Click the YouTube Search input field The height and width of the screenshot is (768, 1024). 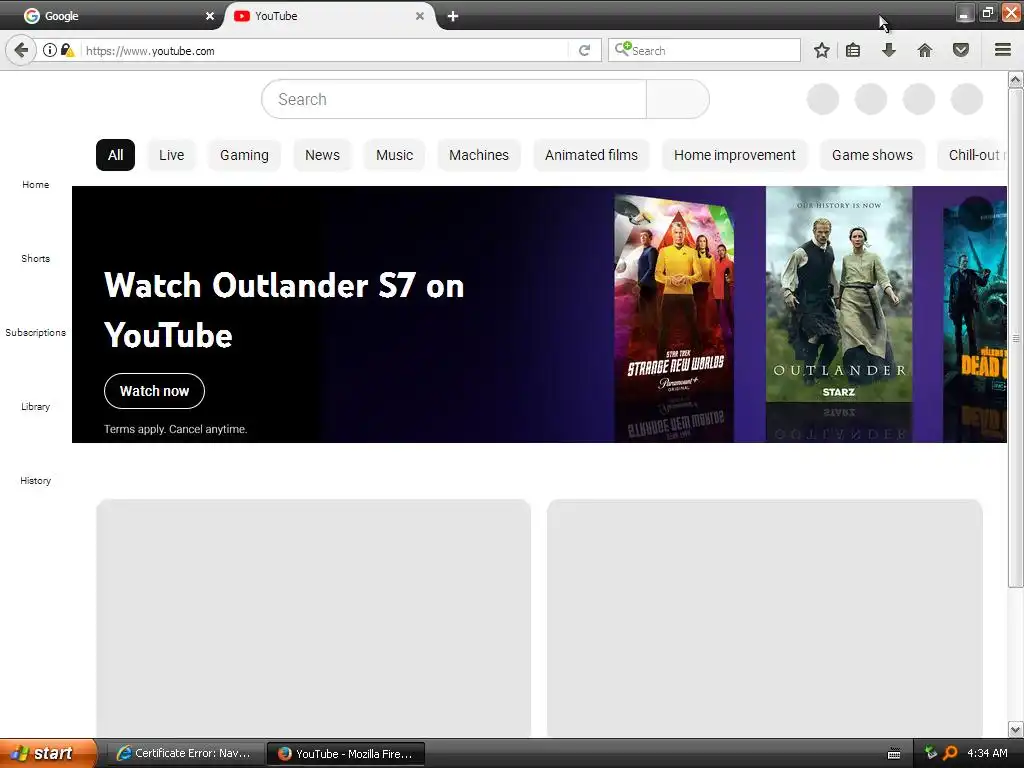pyautogui.click(x=454, y=99)
